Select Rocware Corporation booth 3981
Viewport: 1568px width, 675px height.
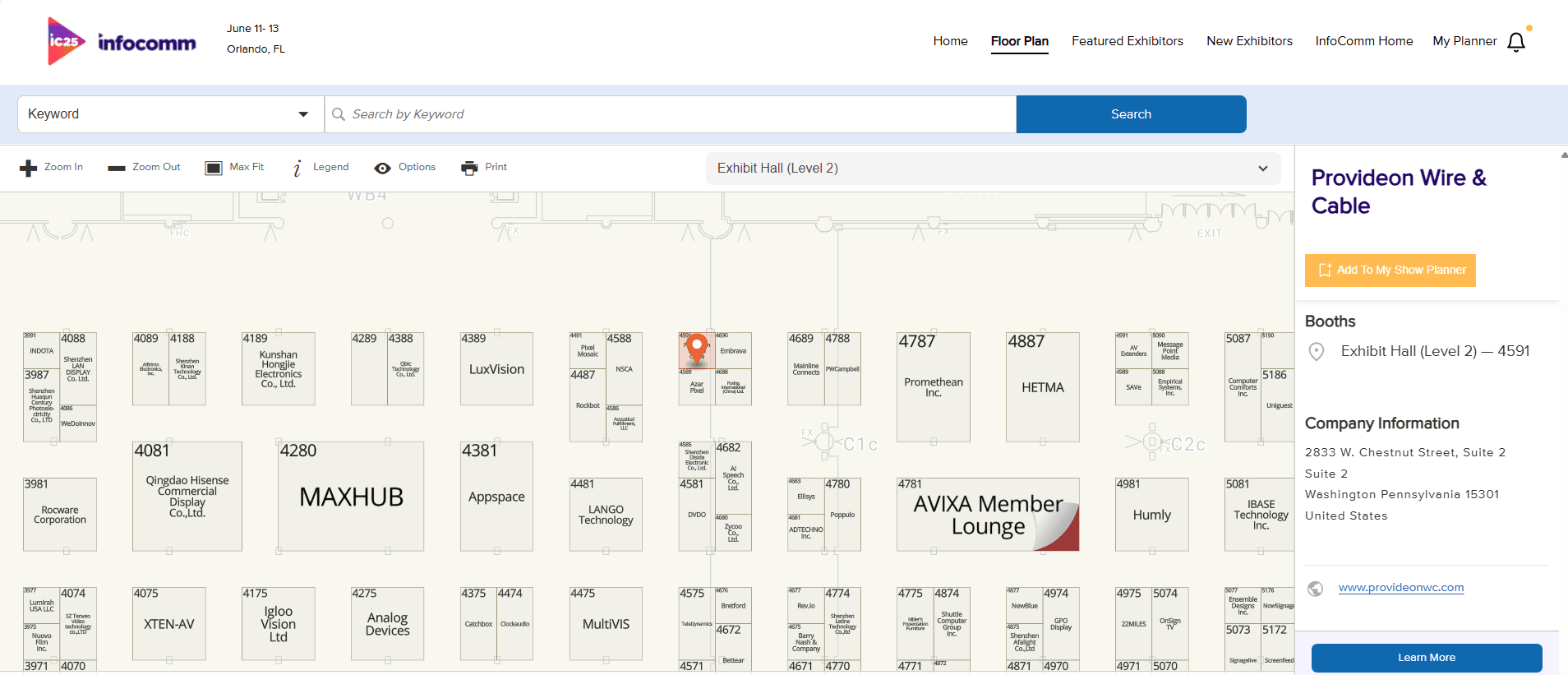pyautogui.click(x=60, y=515)
